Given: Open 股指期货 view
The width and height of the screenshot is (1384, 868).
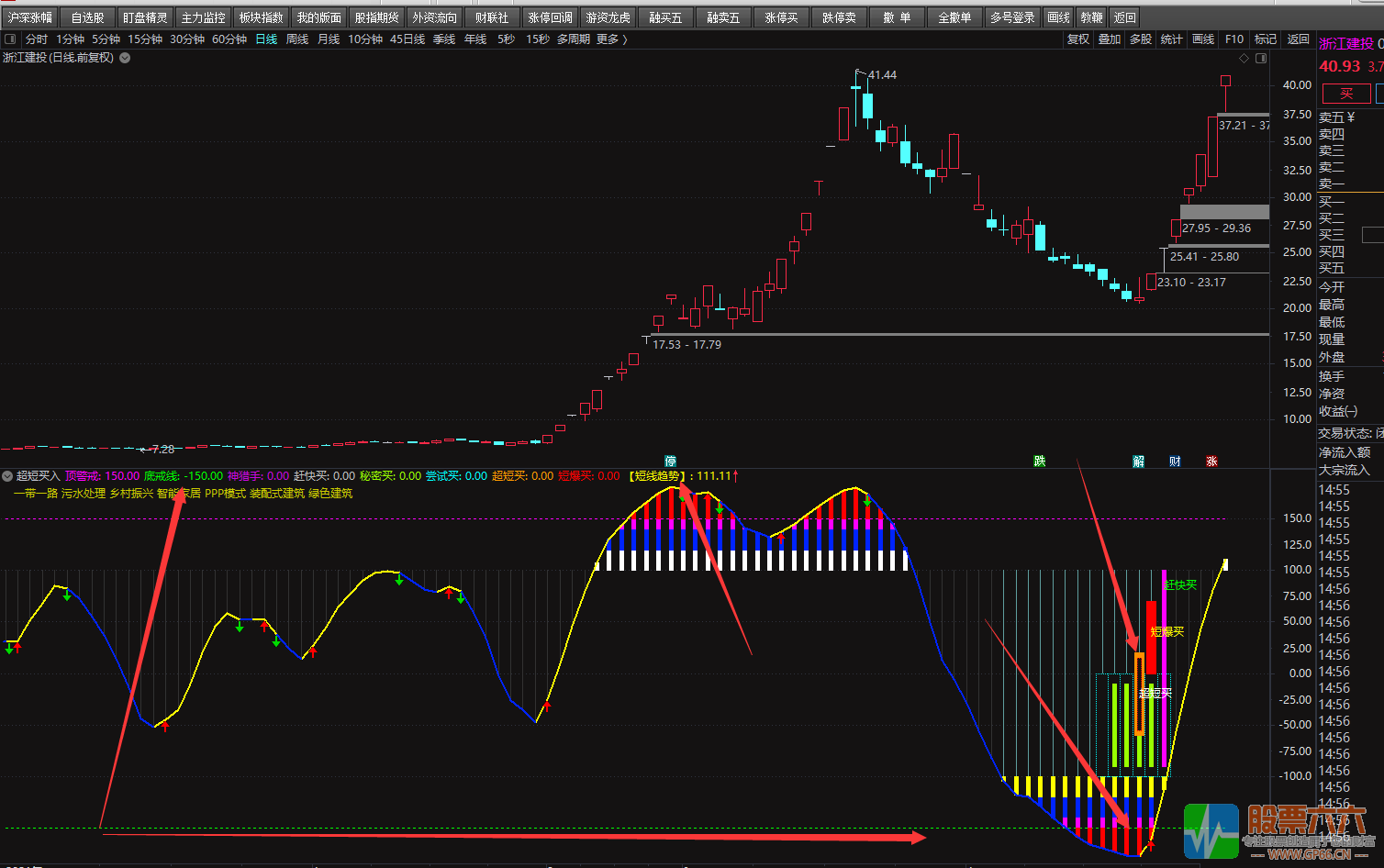Looking at the screenshot, I should point(377,17).
